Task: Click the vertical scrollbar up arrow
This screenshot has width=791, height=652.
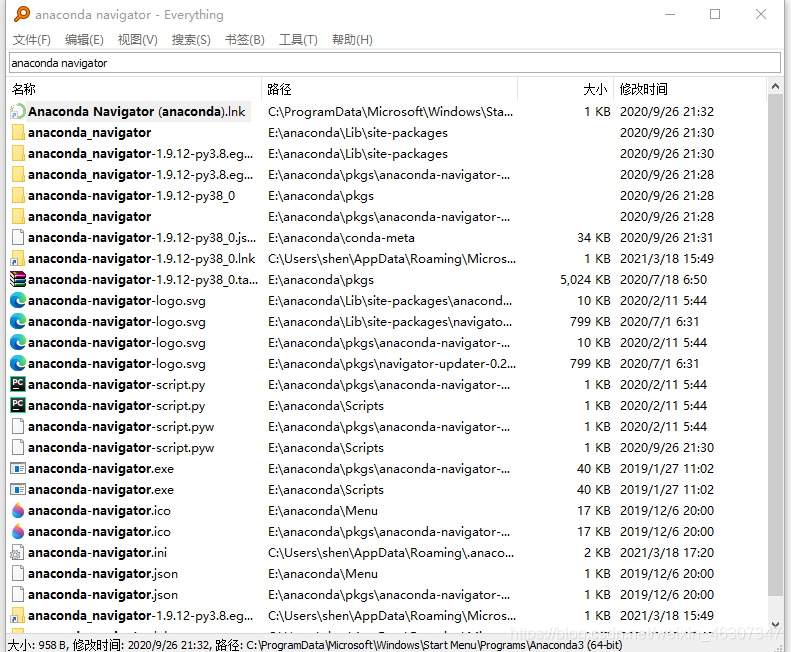Action: (x=775, y=87)
